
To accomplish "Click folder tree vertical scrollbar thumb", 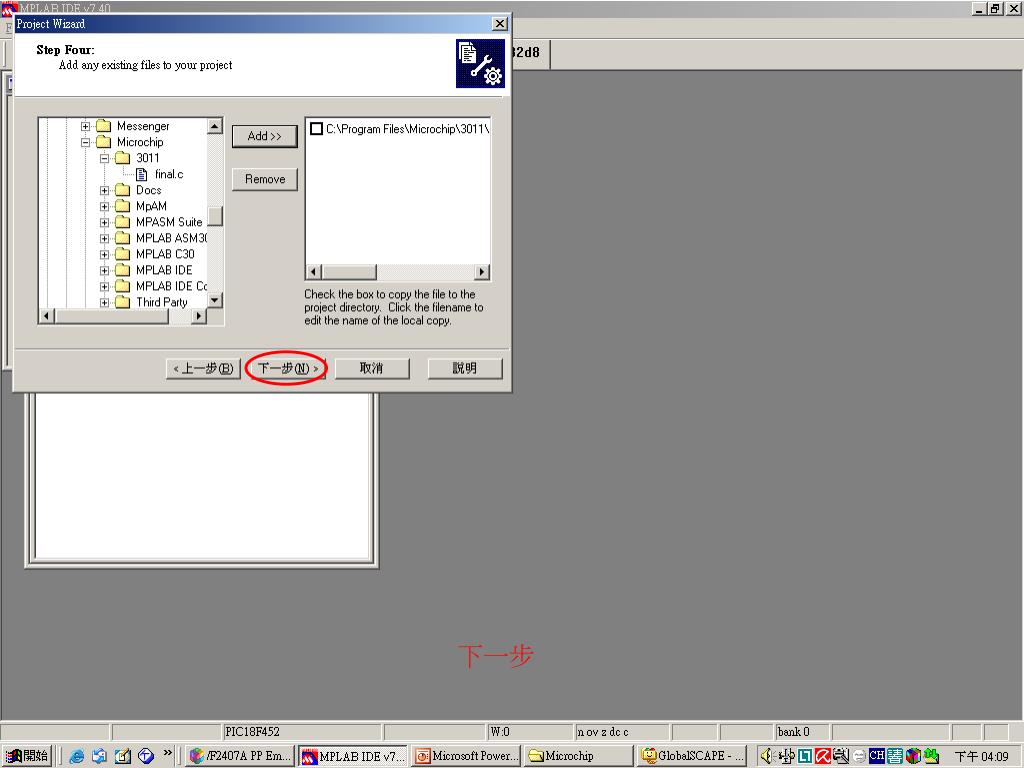I will (215, 216).
